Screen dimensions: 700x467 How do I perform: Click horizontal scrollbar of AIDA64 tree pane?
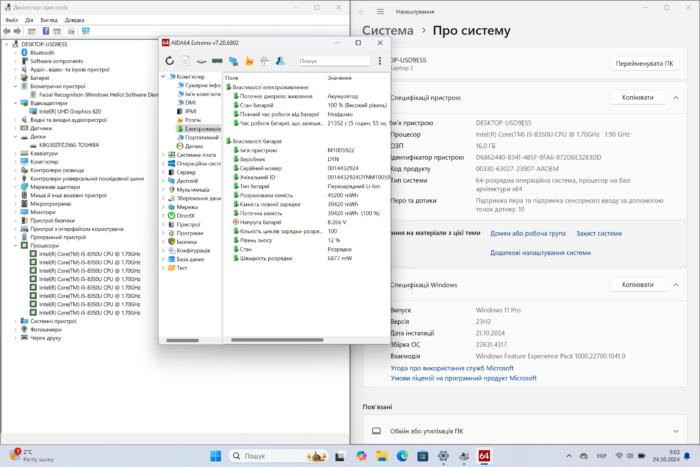click(x=182, y=341)
